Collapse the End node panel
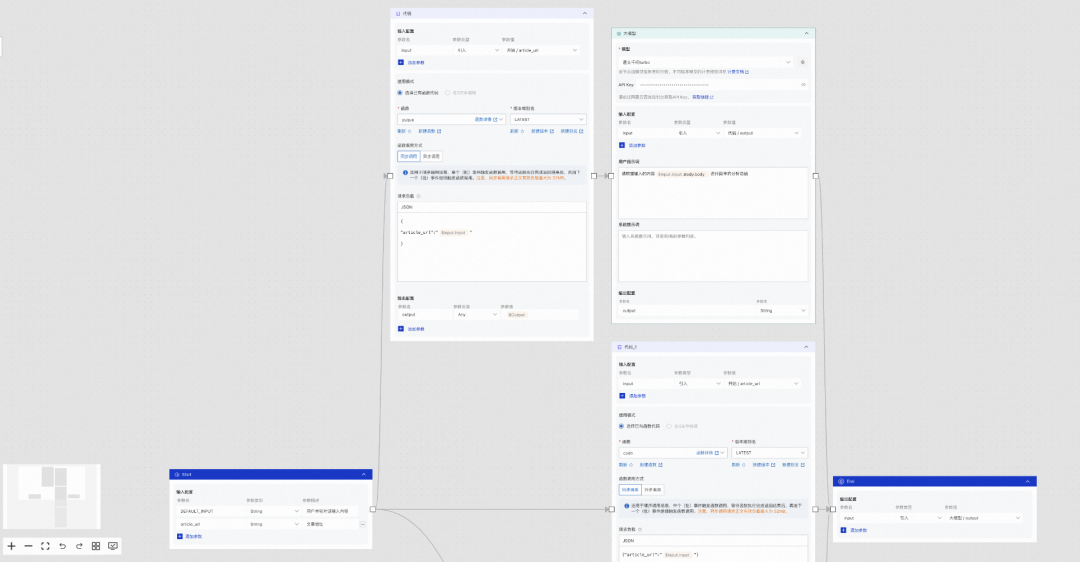The height and width of the screenshot is (562, 1080). 1027,481
